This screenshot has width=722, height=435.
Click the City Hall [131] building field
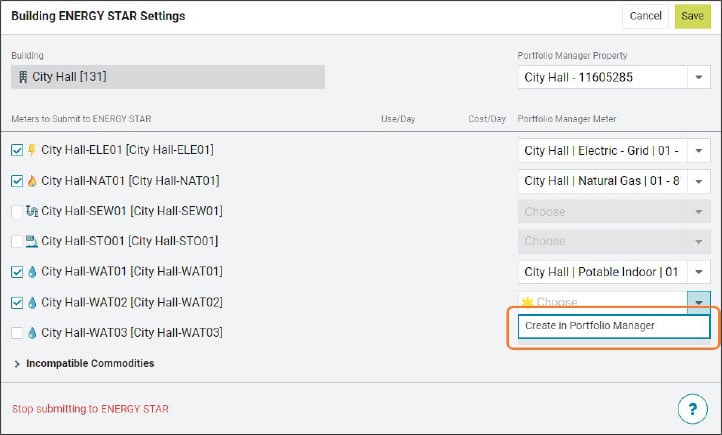point(168,77)
